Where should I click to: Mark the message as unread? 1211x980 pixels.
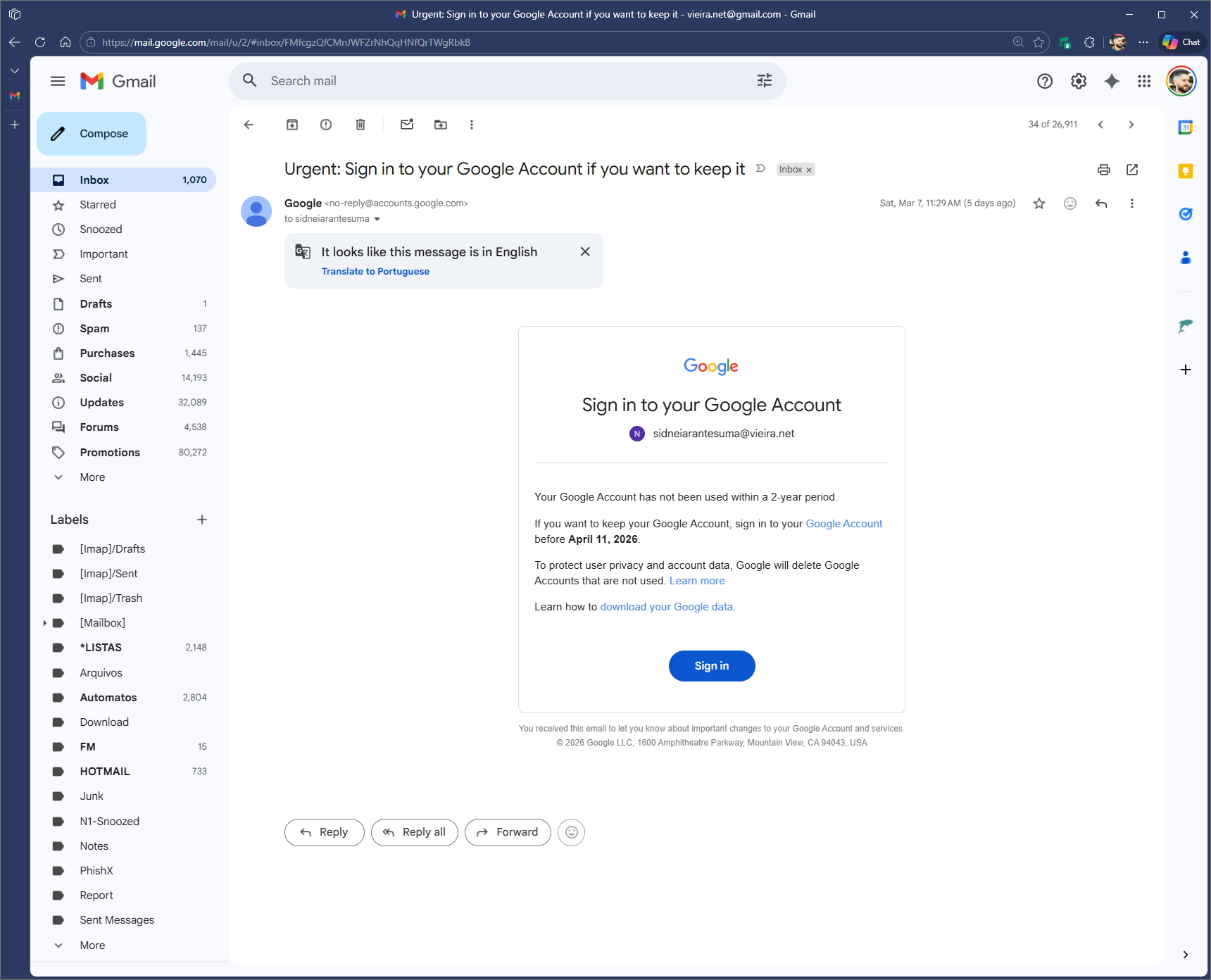[406, 125]
